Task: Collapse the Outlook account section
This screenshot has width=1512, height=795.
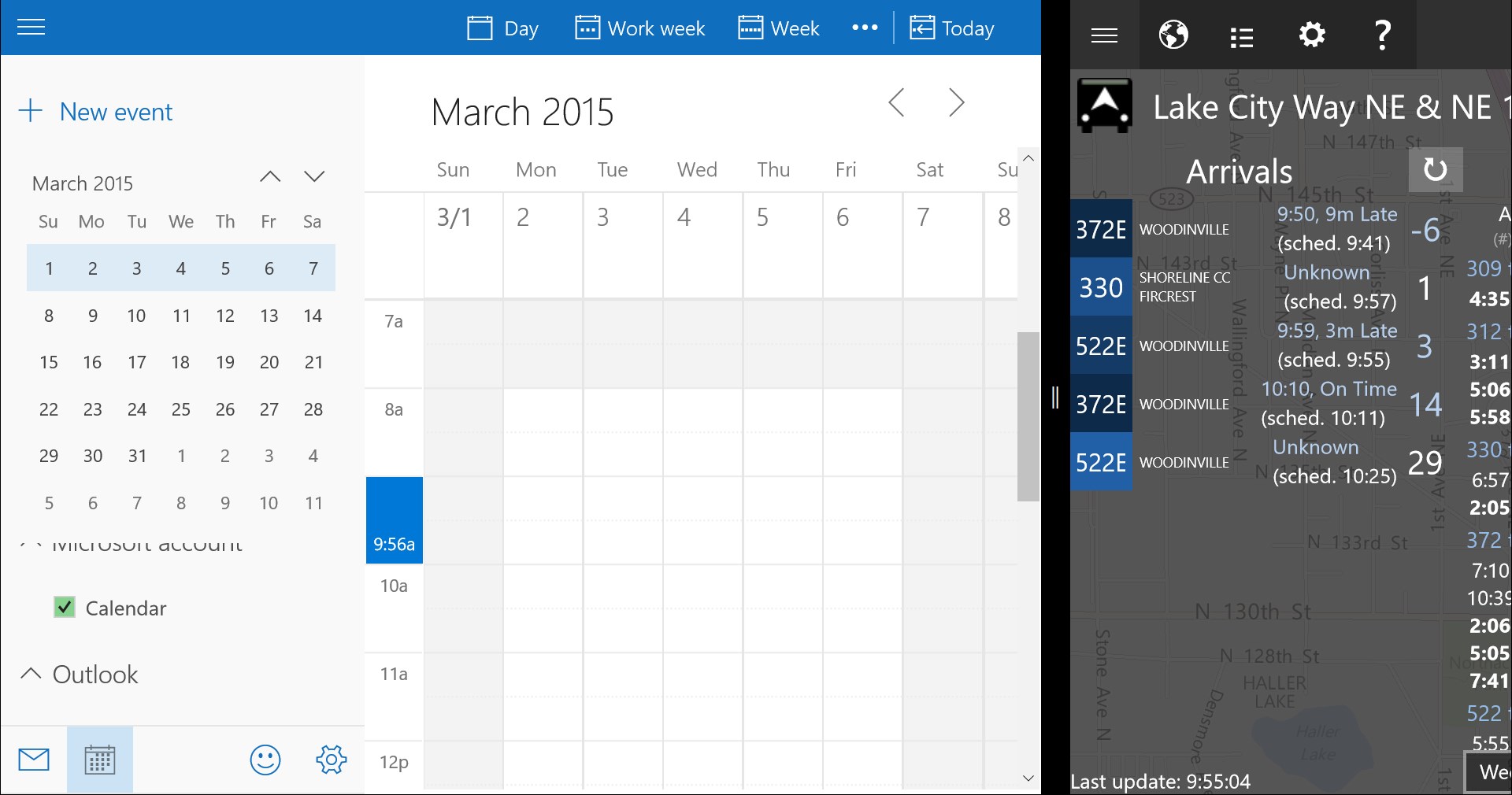Action: [x=31, y=674]
